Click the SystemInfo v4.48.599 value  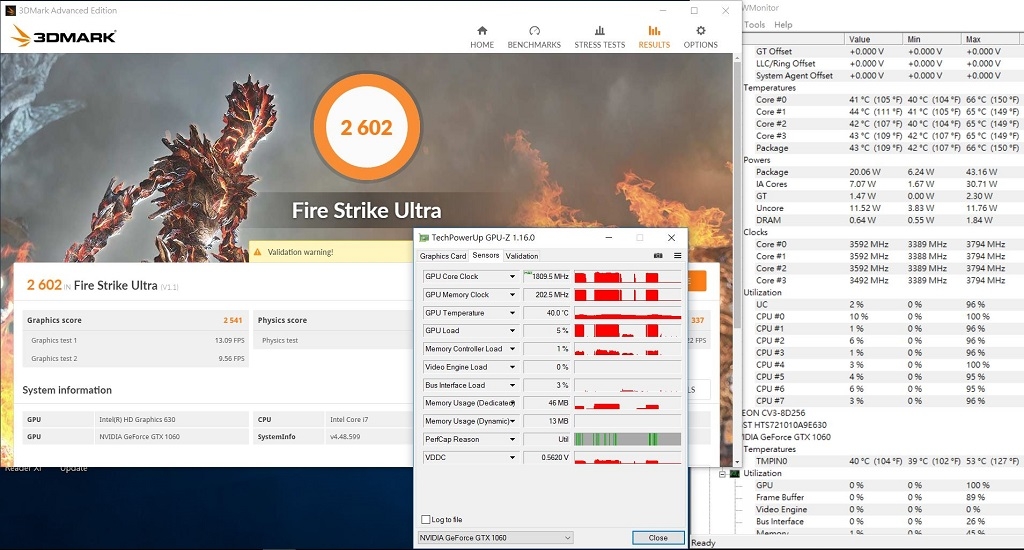(x=345, y=436)
